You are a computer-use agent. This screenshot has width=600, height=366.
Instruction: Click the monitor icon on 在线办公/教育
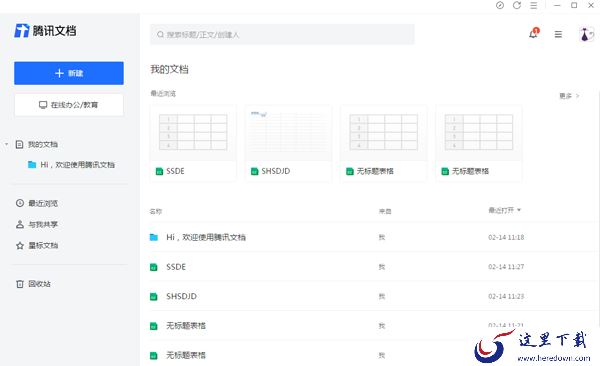pos(43,105)
